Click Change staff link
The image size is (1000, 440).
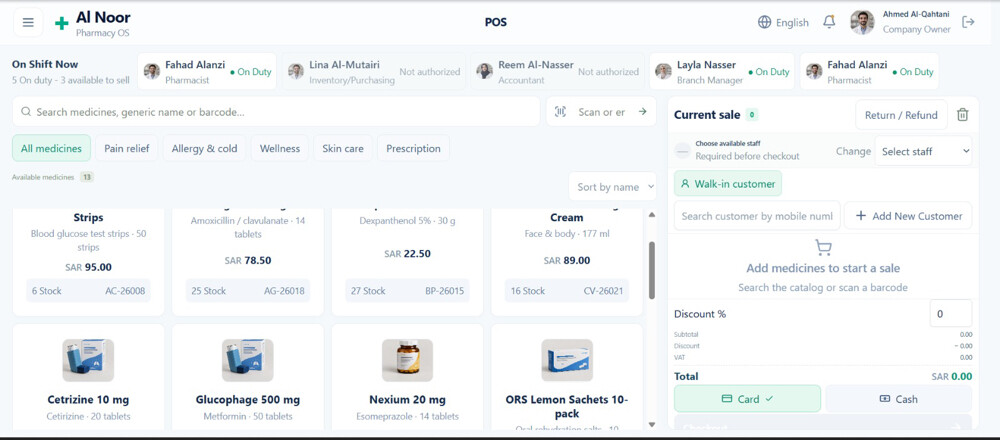853,151
